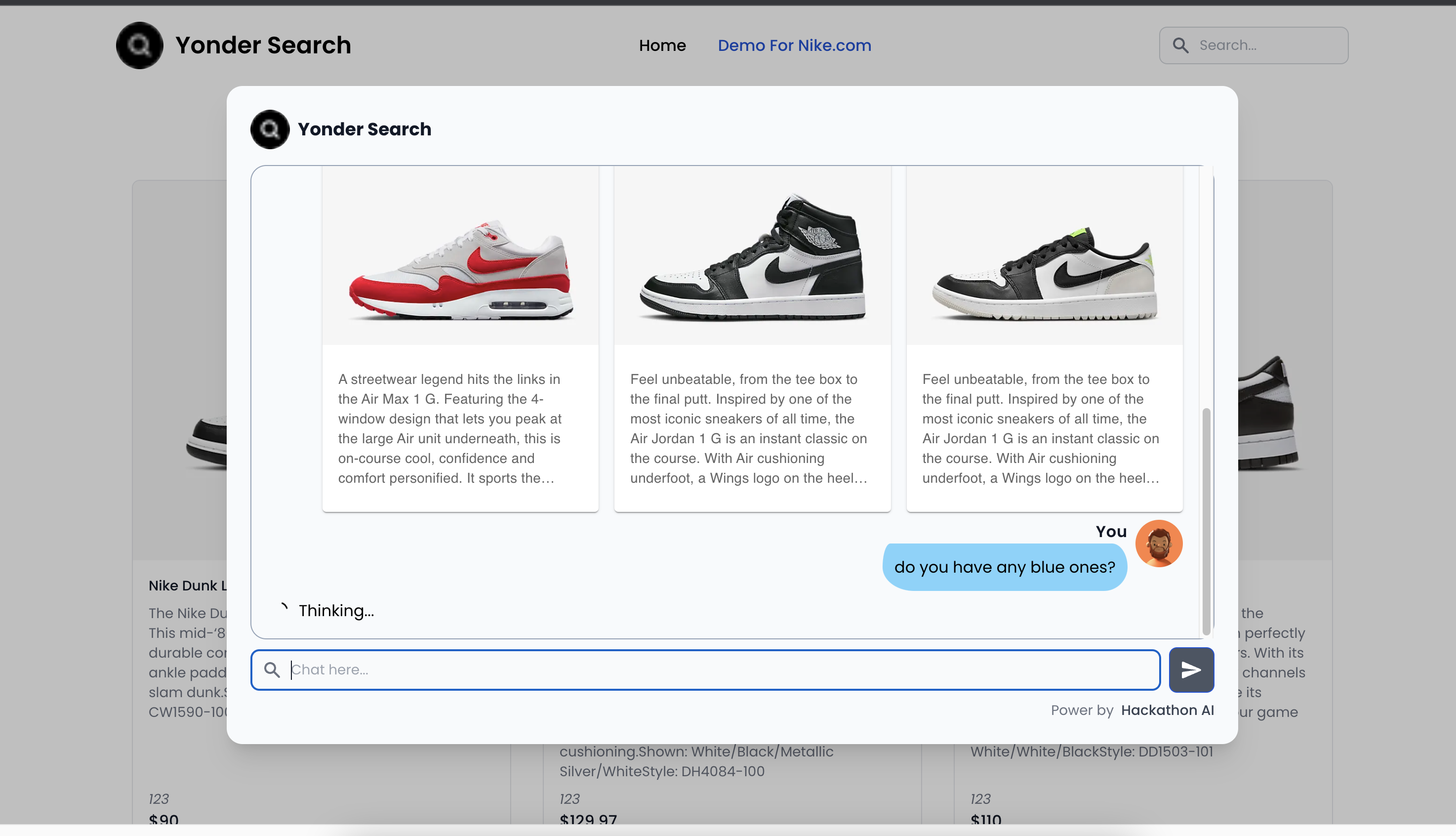Image resolution: width=1456 pixels, height=836 pixels.
Task: Open the Home menu item
Action: pyautogui.click(x=662, y=45)
